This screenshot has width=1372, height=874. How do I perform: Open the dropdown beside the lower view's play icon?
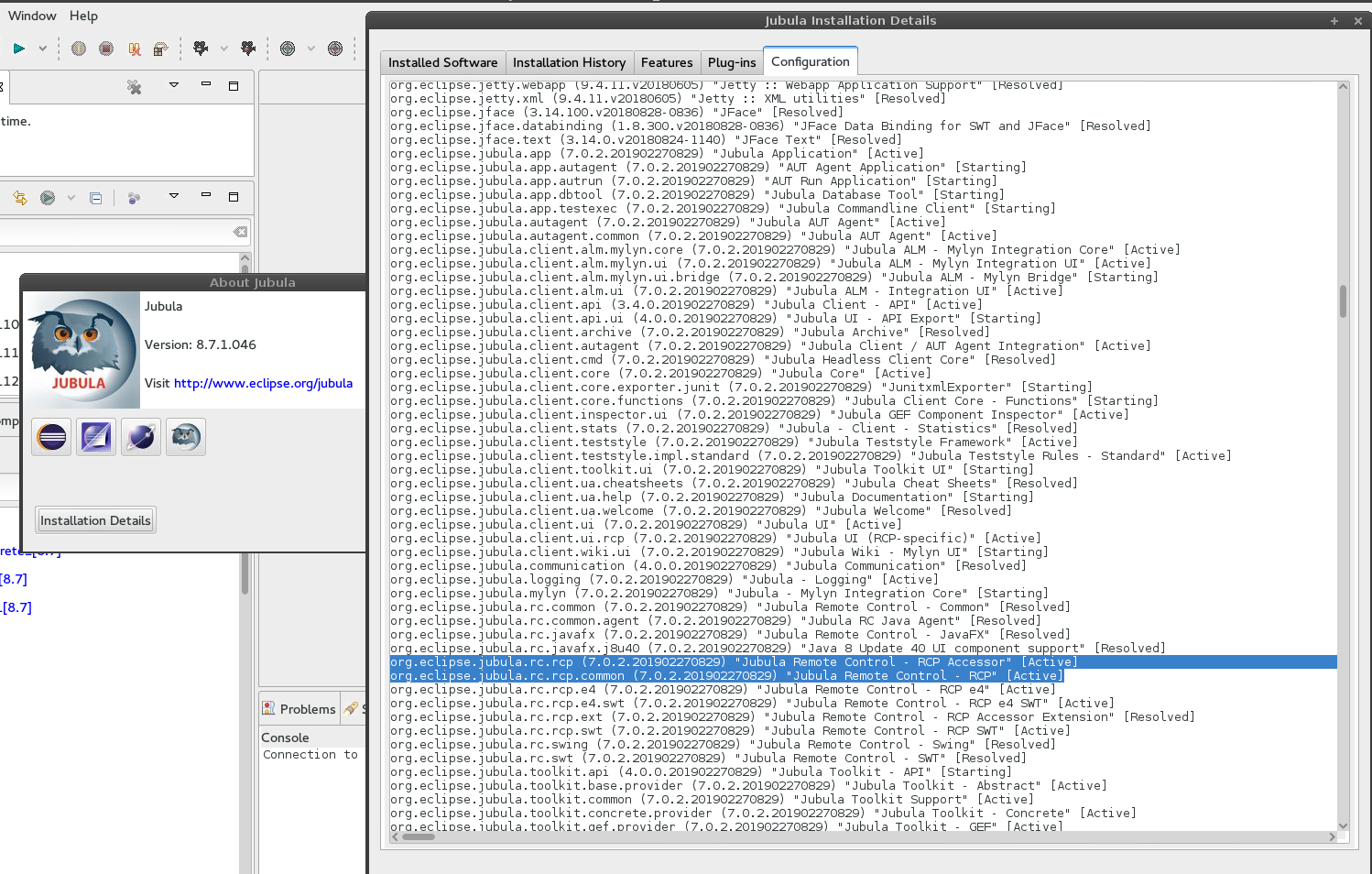pos(71,198)
